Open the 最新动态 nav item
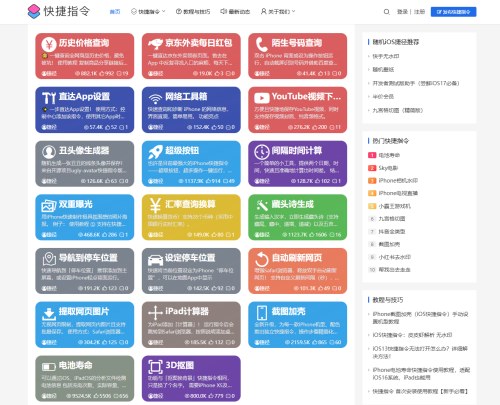 pos(235,12)
